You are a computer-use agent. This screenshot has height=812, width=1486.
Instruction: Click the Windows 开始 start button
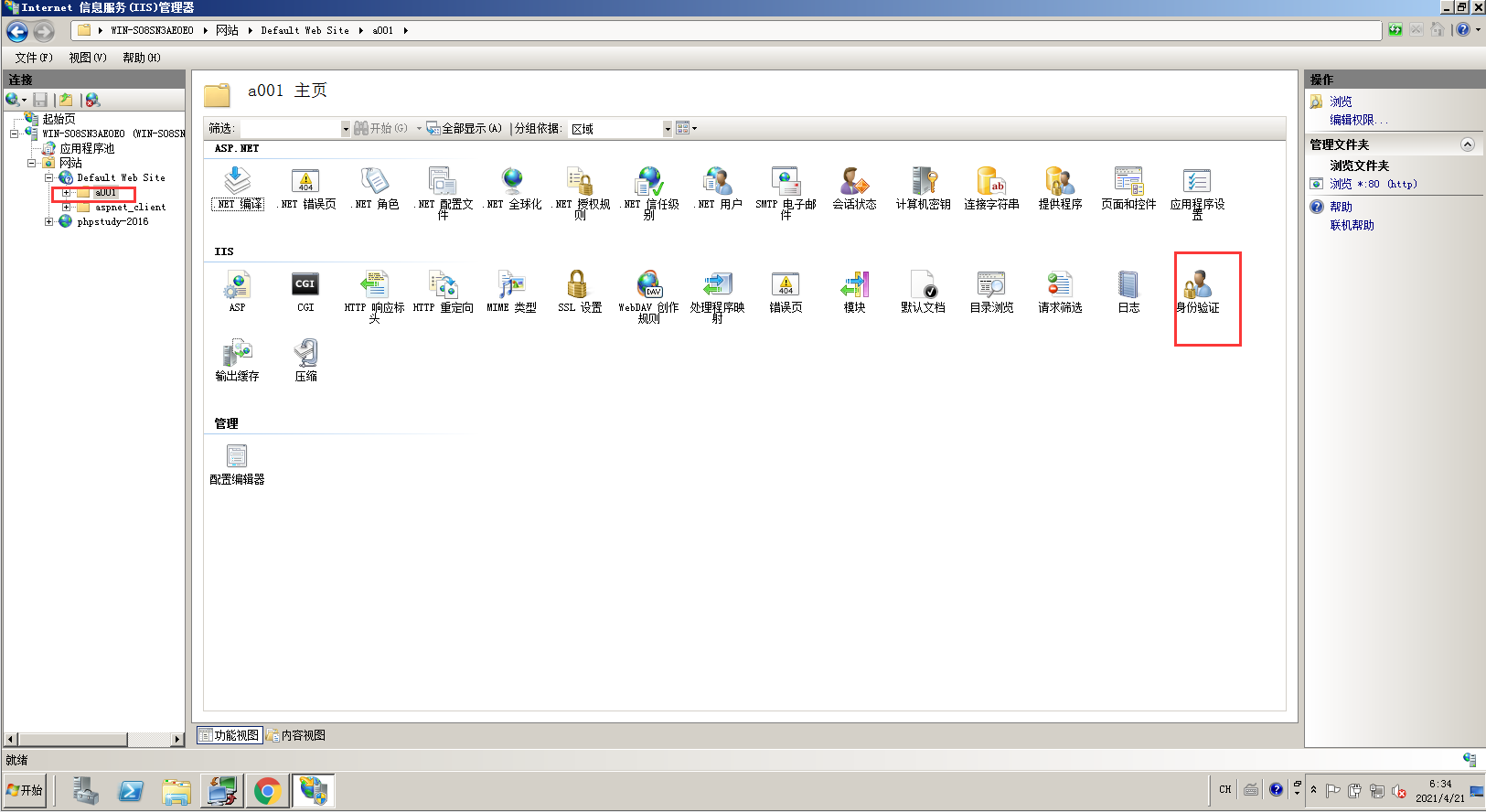(x=25, y=790)
